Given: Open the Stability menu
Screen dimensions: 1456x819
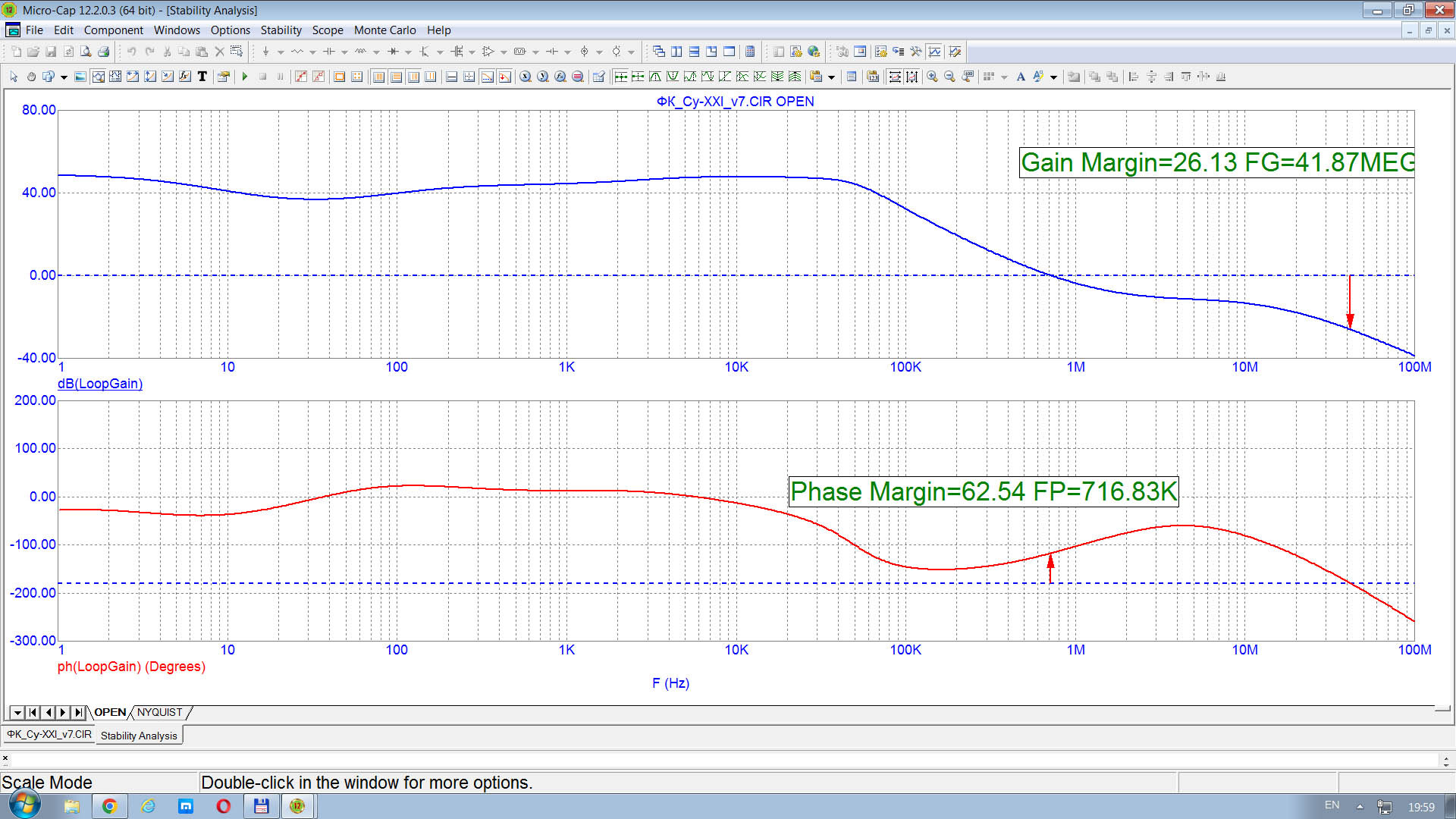Looking at the screenshot, I should (x=281, y=30).
